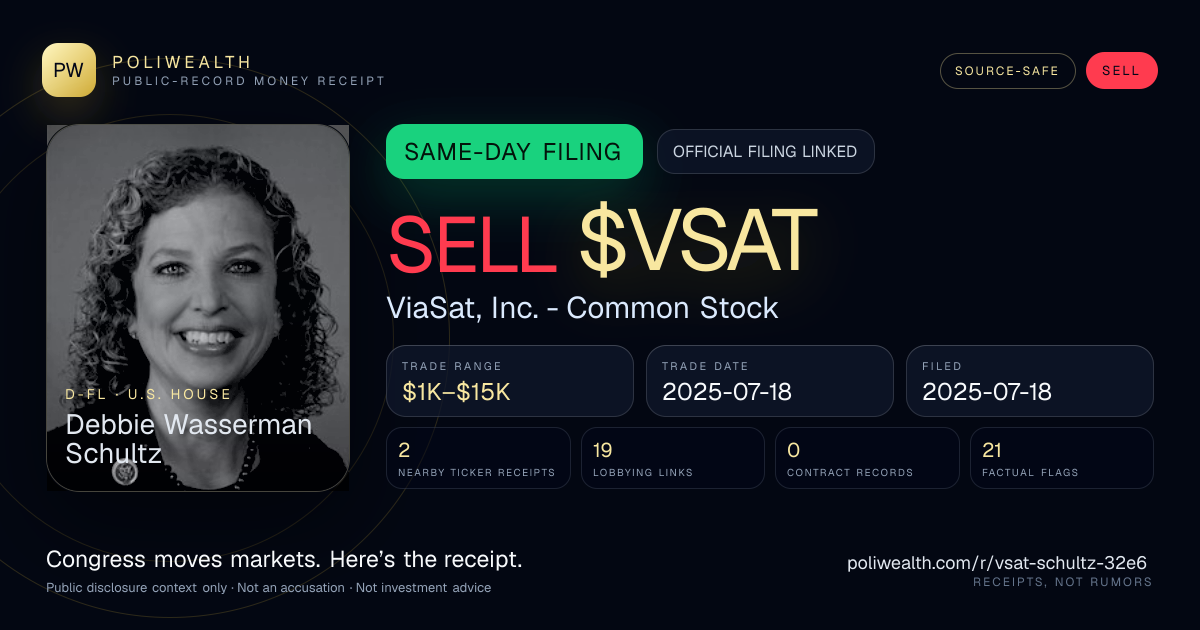Screen dimensions: 1200x630
Task: Click the Trade Date 2025-07-18 card
Action: point(770,381)
